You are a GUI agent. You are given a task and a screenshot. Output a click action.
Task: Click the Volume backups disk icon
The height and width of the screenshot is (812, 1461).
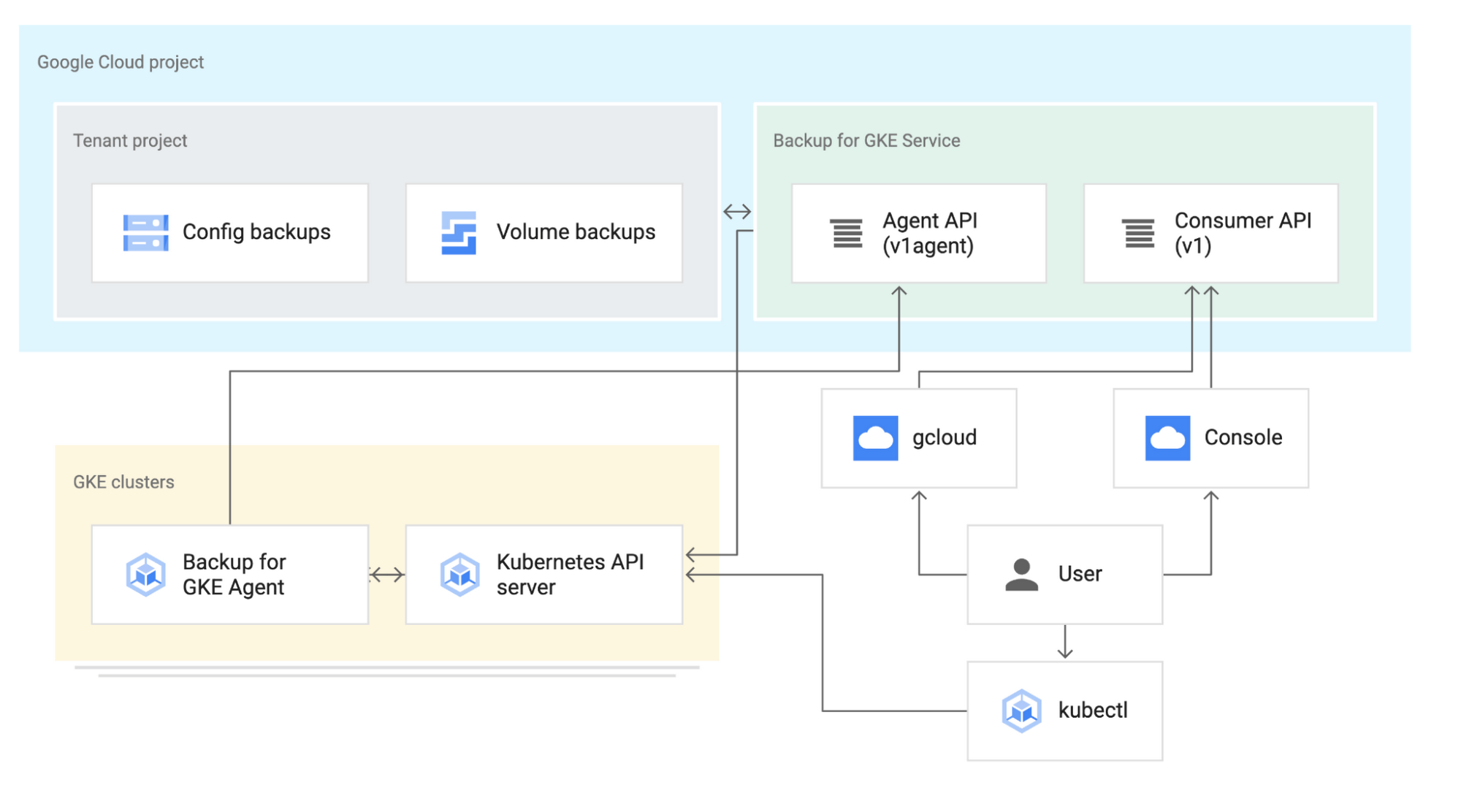pyautogui.click(x=459, y=233)
